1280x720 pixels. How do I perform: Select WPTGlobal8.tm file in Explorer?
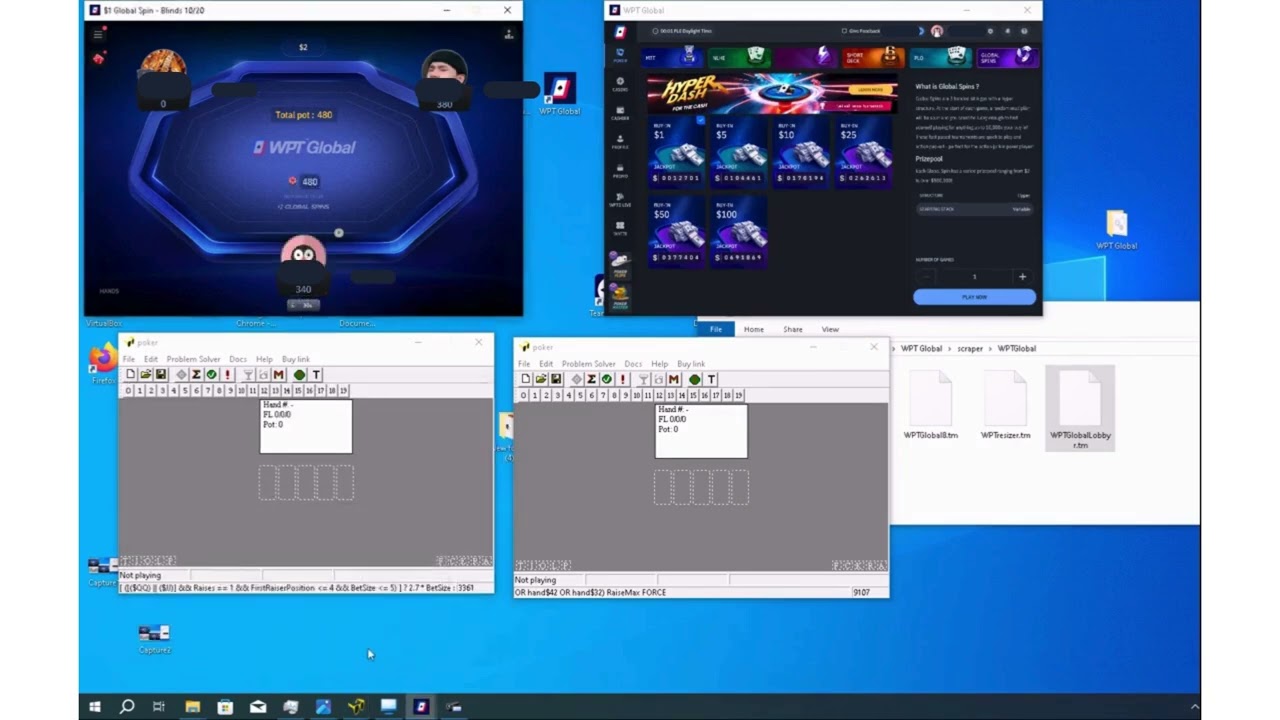coord(931,405)
